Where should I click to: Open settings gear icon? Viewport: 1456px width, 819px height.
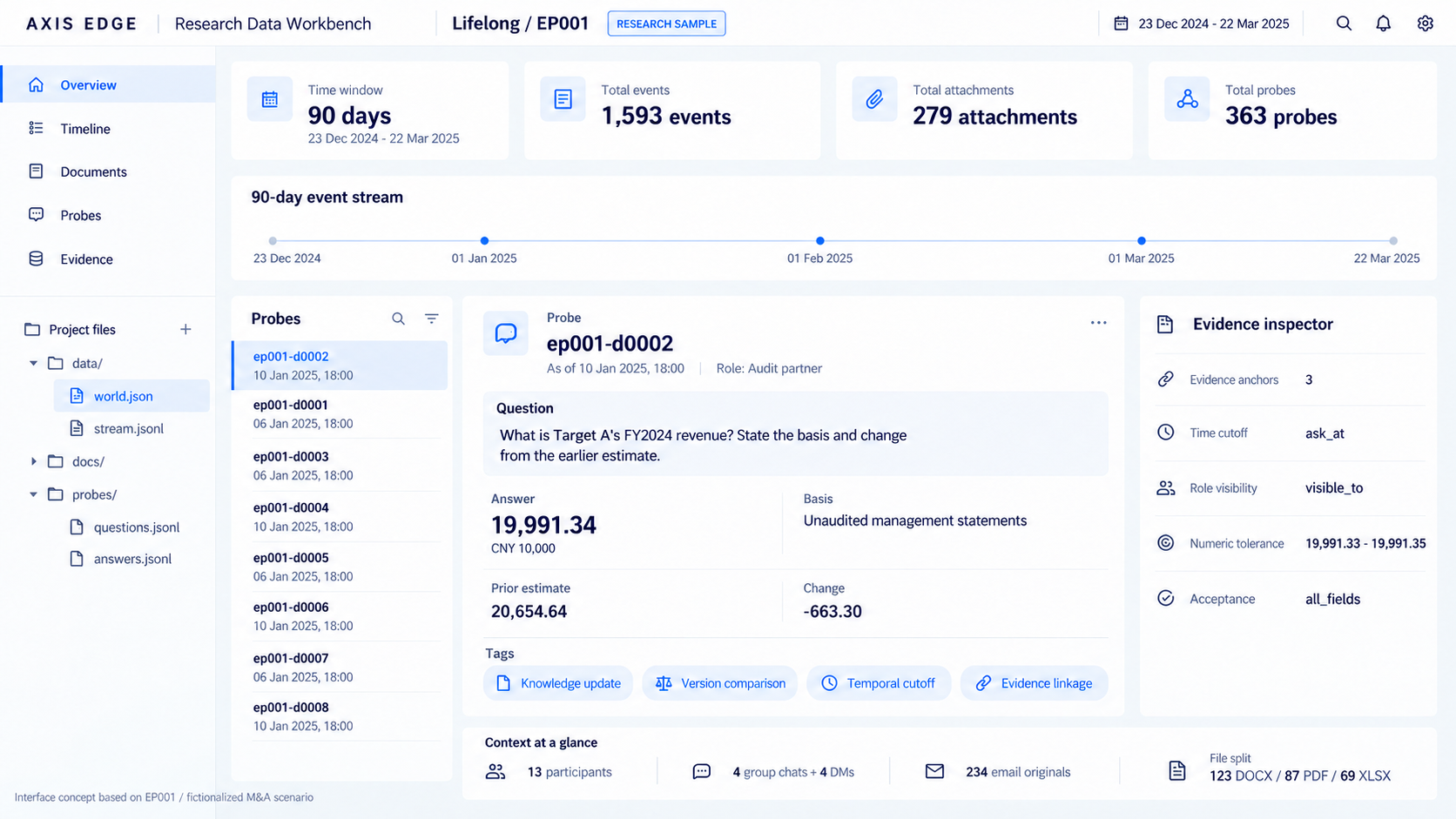click(x=1425, y=23)
